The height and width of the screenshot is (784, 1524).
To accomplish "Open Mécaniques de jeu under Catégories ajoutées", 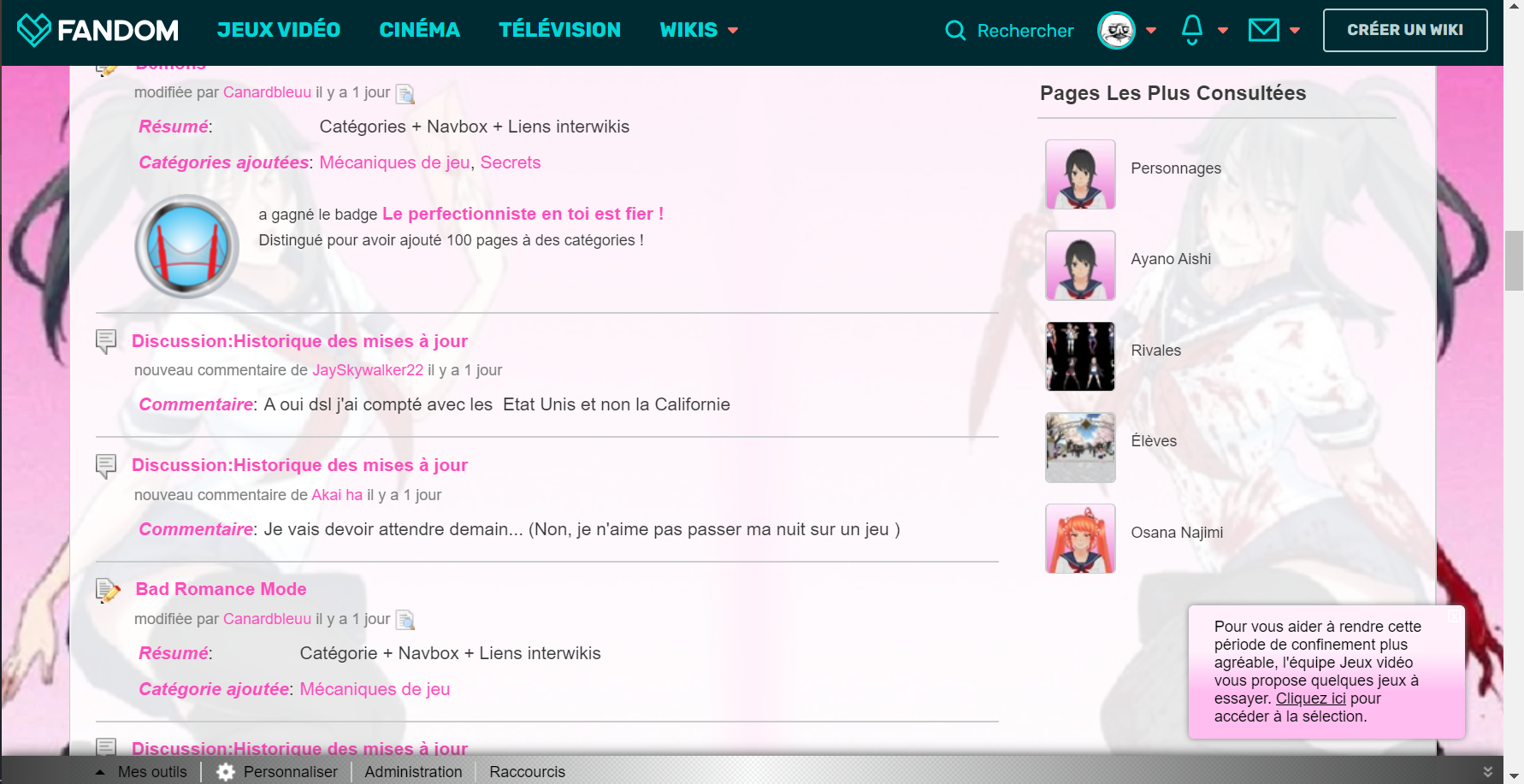I will [394, 162].
